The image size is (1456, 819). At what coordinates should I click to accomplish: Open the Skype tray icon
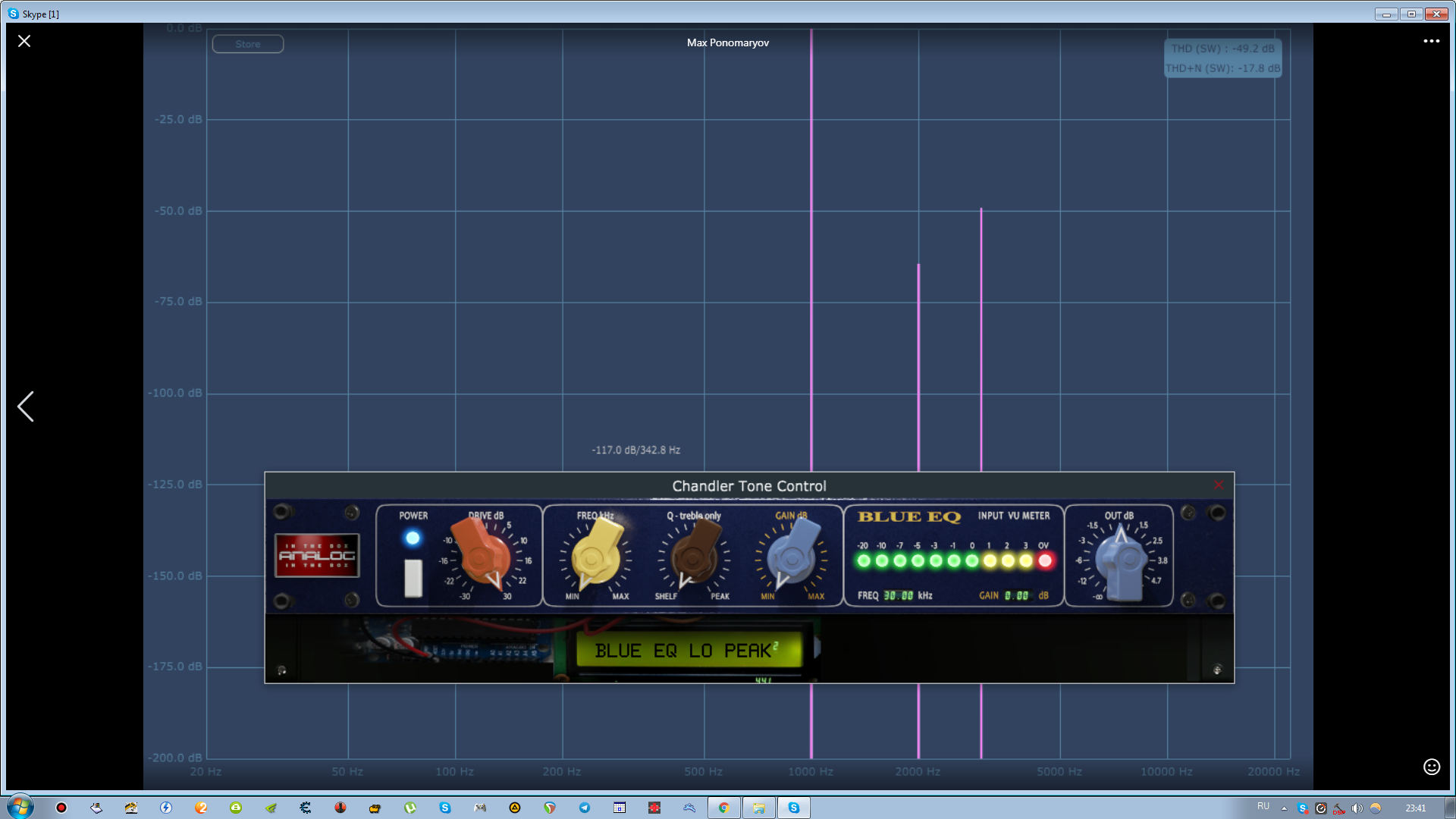click(1302, 808)
